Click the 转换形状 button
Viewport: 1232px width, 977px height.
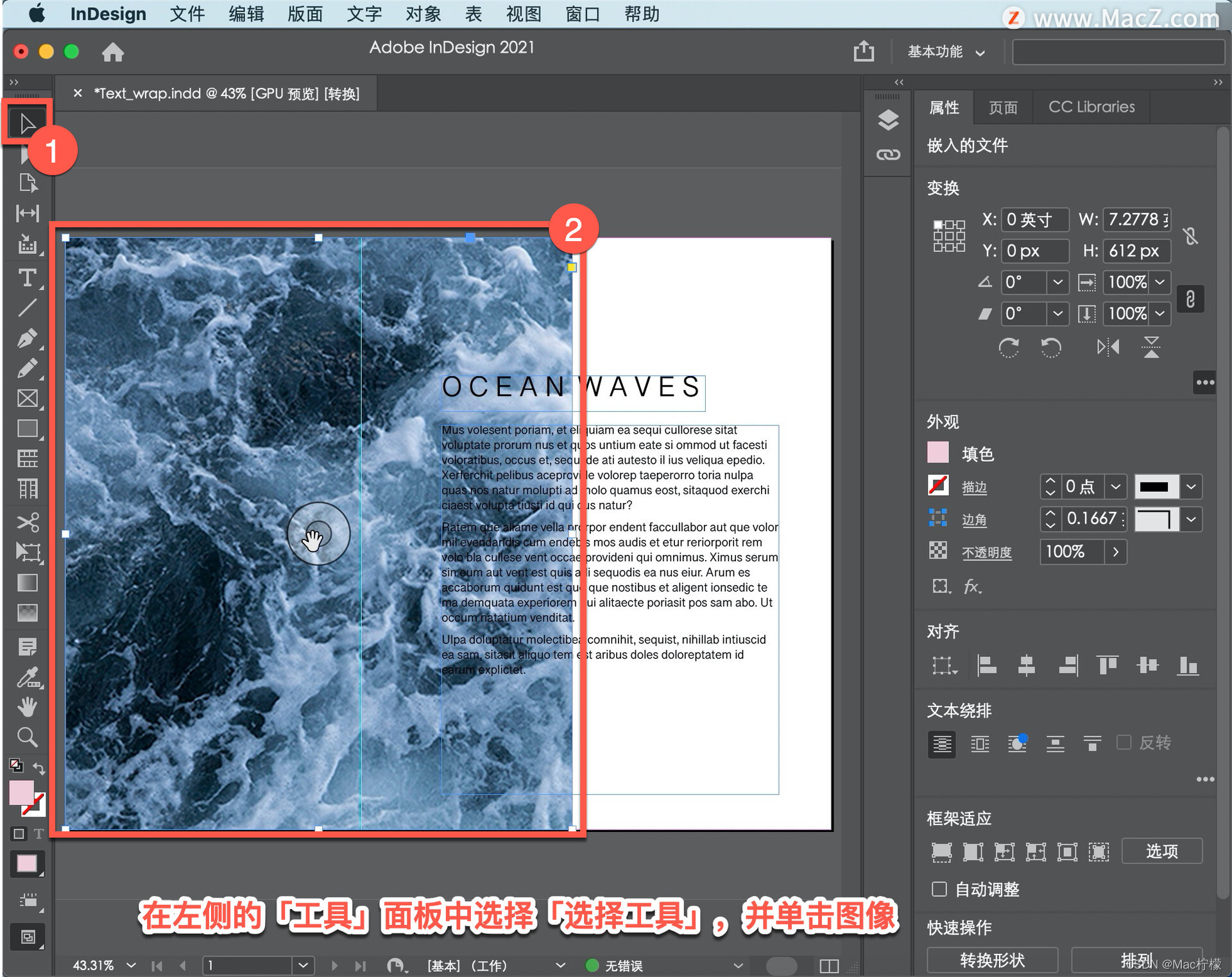point(992,960)
